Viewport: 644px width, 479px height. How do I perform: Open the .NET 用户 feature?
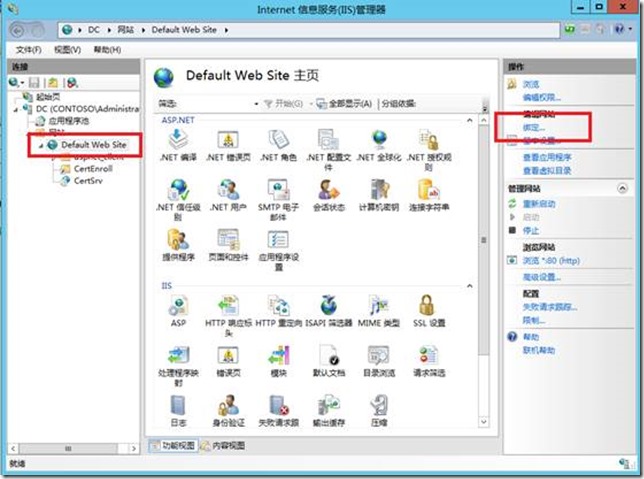pos(228,195)
